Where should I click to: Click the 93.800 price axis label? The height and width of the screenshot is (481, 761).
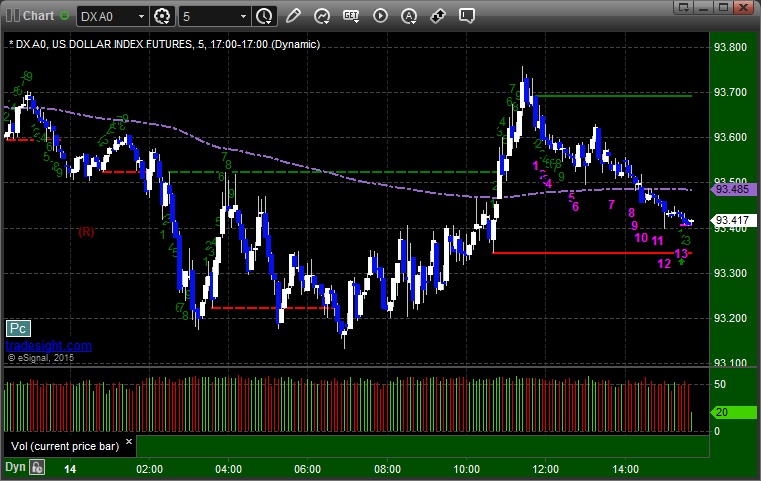(x=730, y=47)
